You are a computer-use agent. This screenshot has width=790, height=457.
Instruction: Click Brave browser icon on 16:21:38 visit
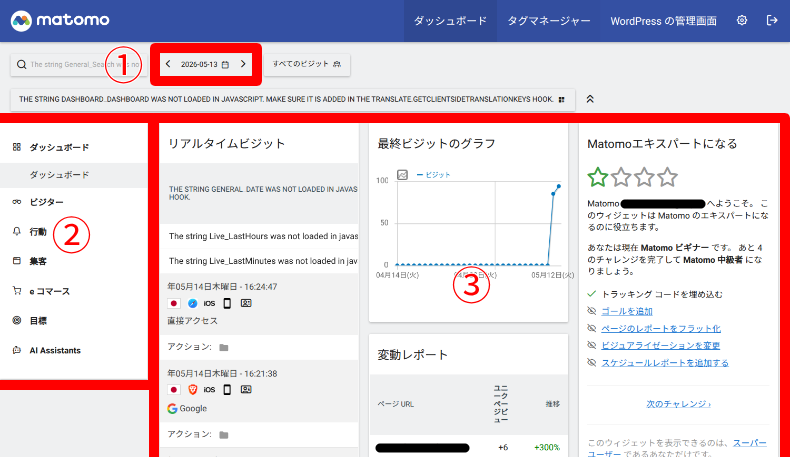point(192,389)
